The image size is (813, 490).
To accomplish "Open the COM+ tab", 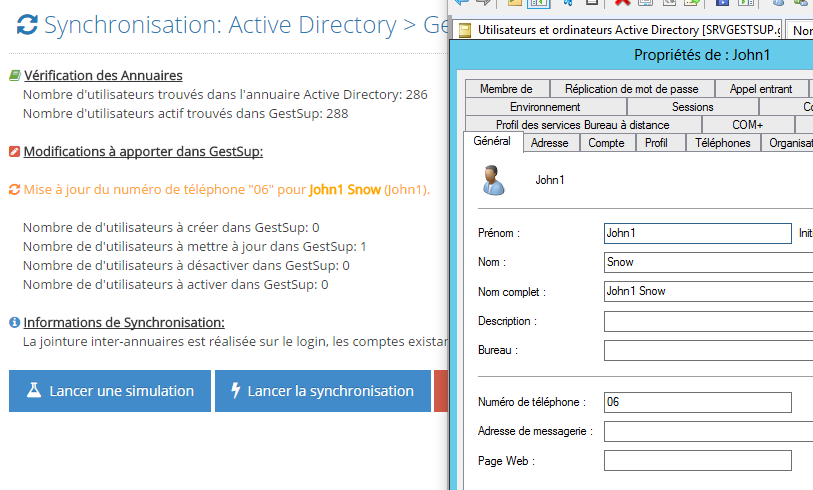I will (x=748, y=125).
